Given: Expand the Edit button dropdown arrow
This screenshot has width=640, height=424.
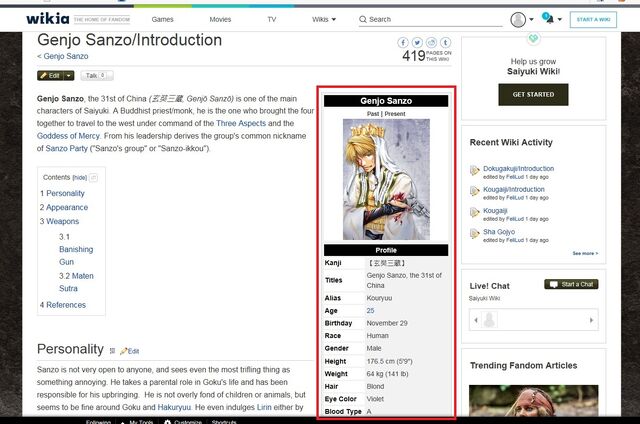Looking at the screenshot, I should coord(69,75).
